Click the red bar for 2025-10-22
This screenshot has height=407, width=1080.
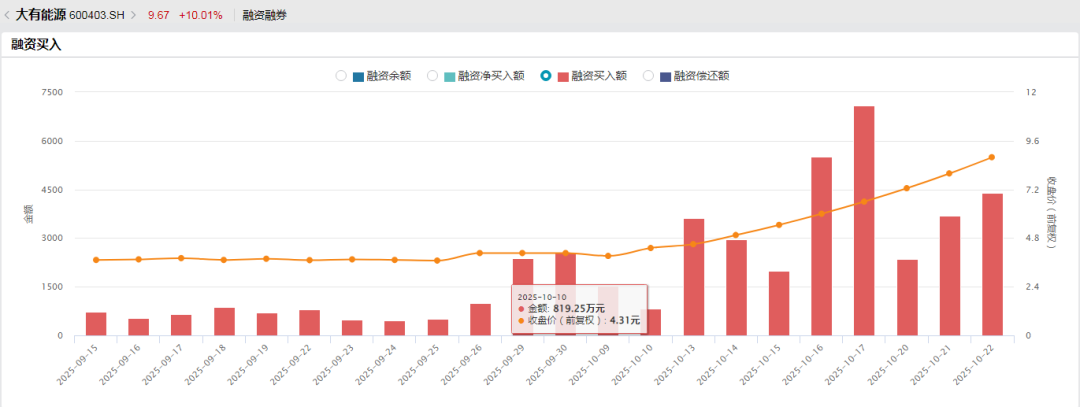tap(992, 265)
